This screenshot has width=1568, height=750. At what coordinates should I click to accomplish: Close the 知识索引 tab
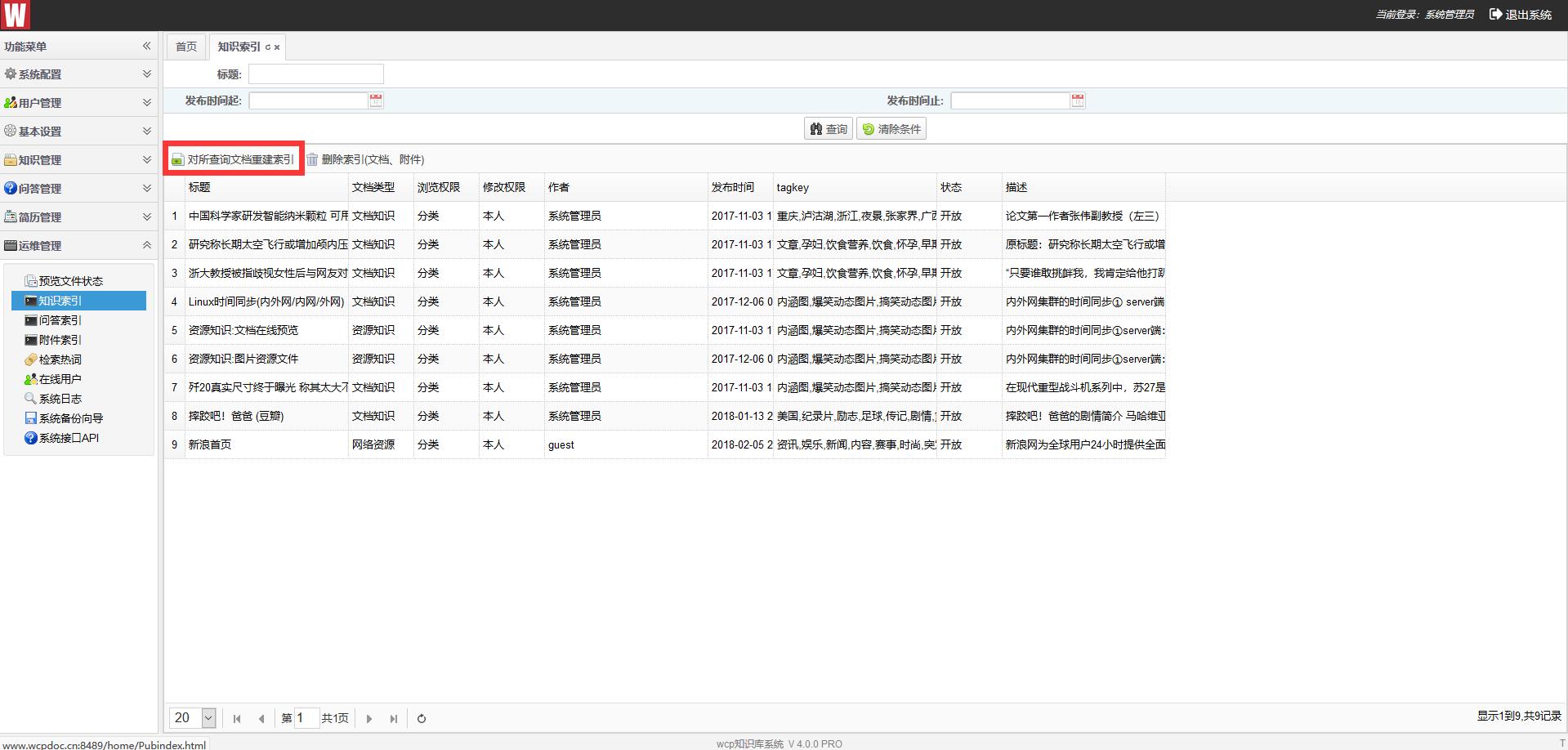click(x=277, y=47)
